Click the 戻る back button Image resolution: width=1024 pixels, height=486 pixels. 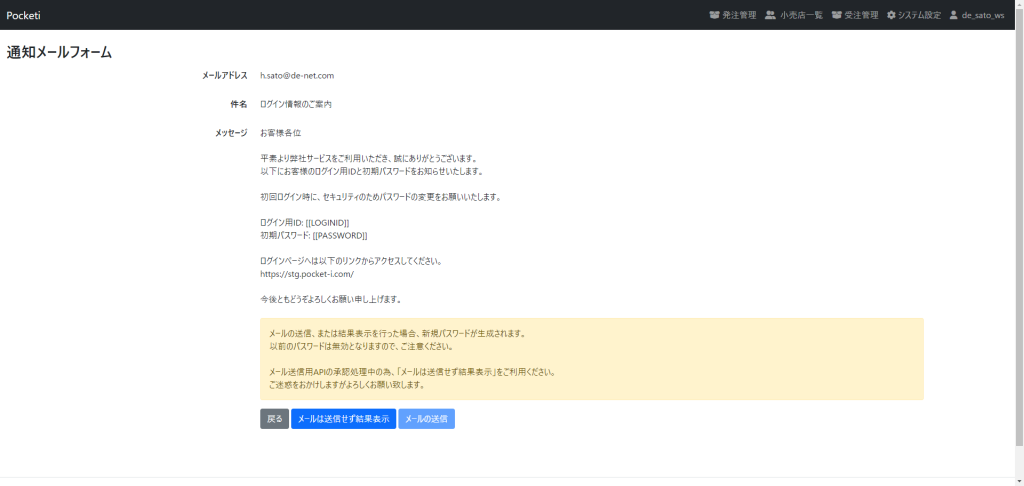click(x=274, y=419)
